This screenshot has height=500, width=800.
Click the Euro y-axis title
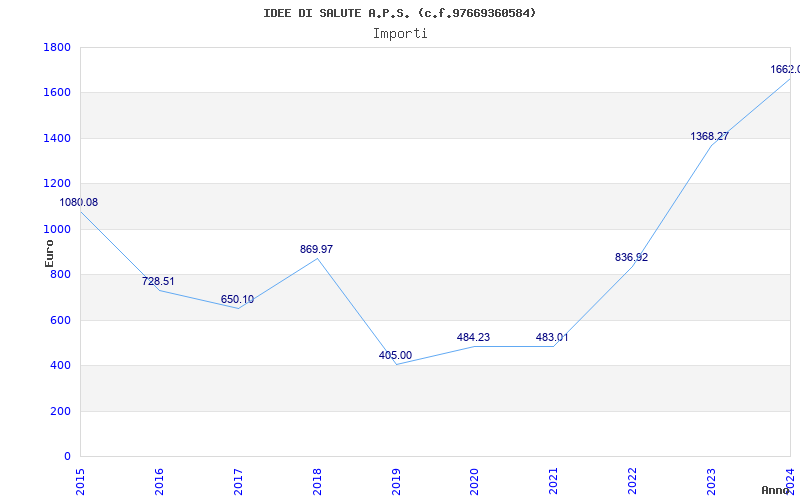click(x=49, y=253)
